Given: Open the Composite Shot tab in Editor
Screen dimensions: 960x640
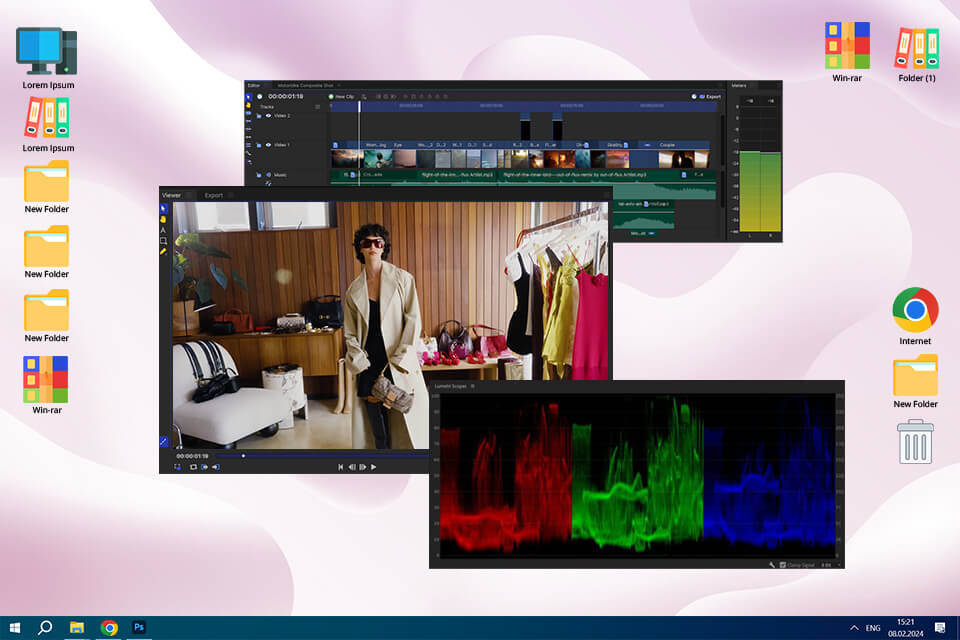Looking at the screenshot, I should click(305, 85).
